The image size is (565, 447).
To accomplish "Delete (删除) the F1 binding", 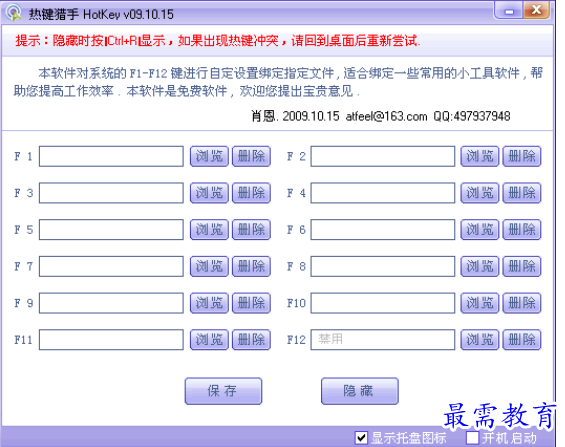I will point(252,156).
